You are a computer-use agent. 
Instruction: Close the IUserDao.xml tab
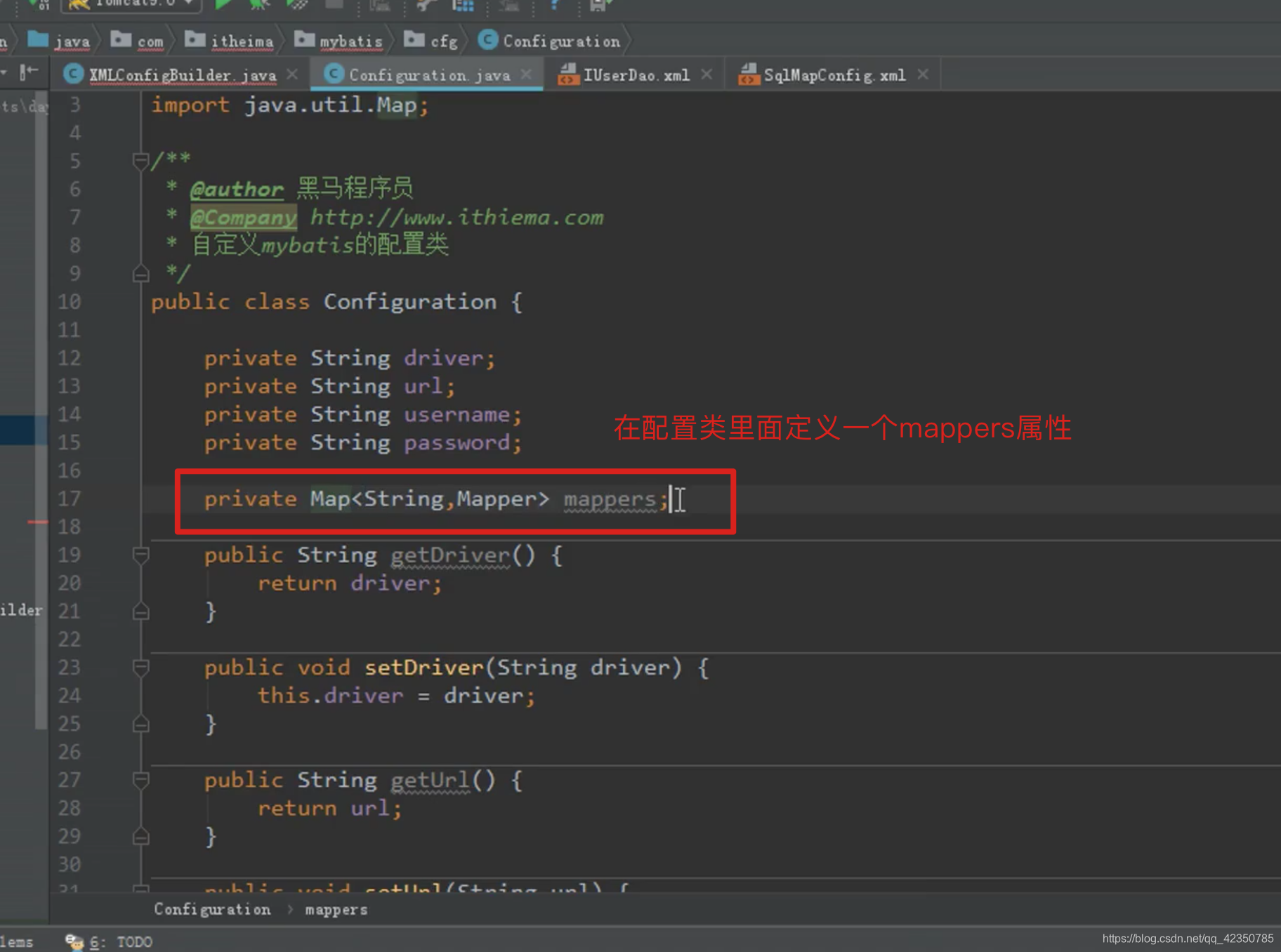pos(707,74)
